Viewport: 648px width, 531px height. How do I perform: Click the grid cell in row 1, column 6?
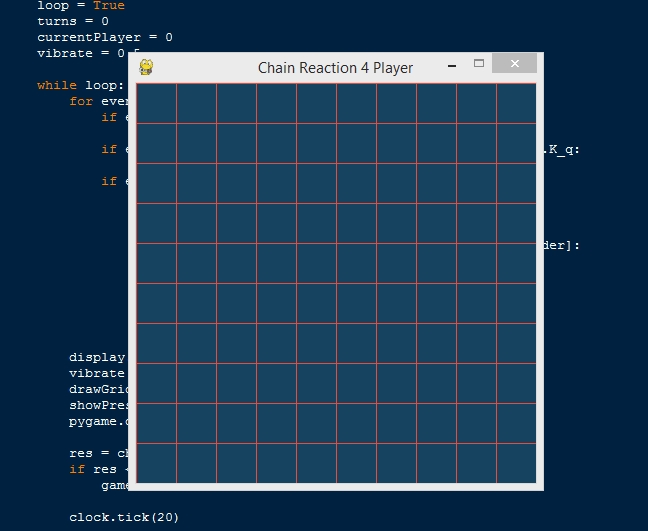[356, 103]
